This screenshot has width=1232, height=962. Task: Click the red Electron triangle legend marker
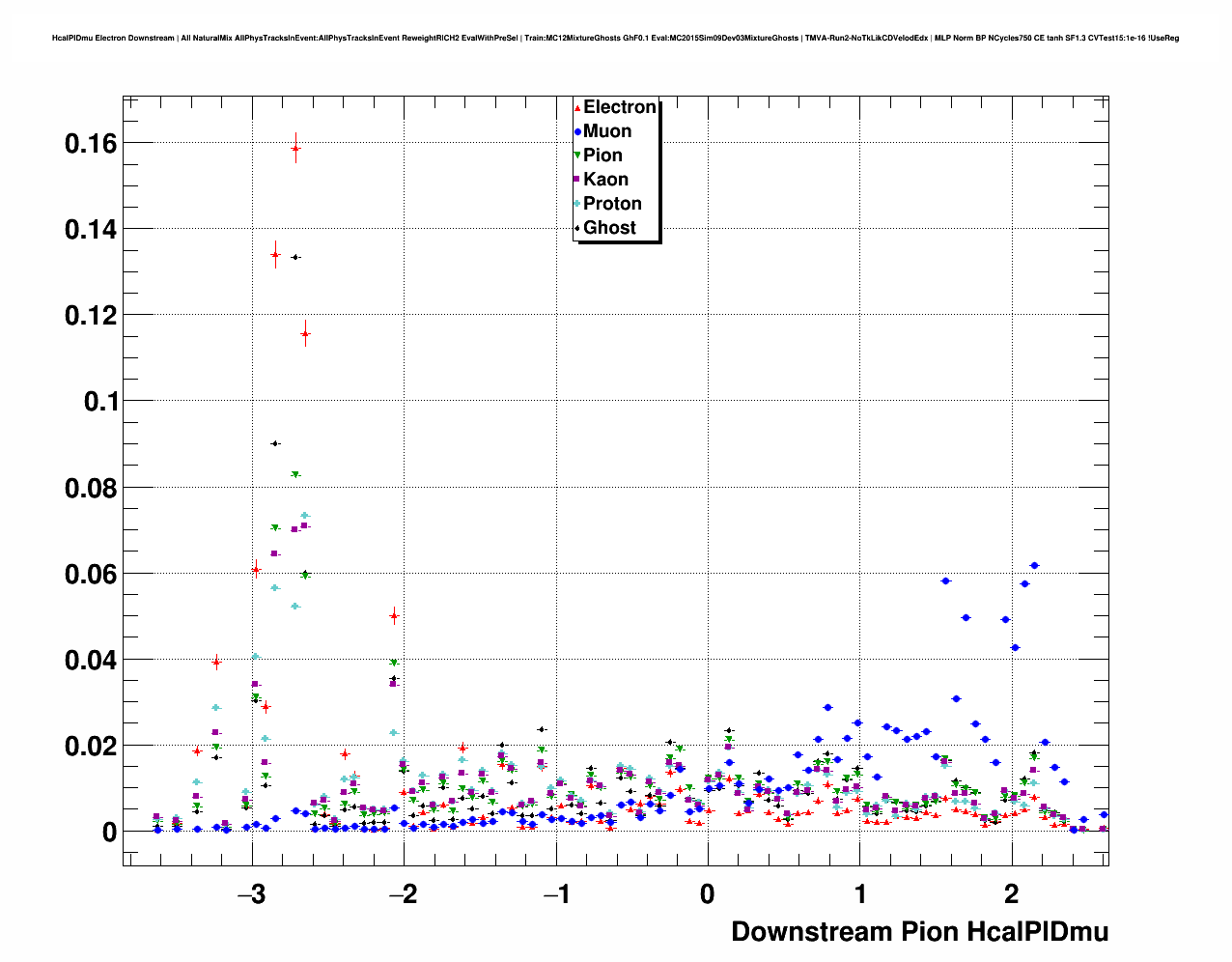click(x=577, y=107)
